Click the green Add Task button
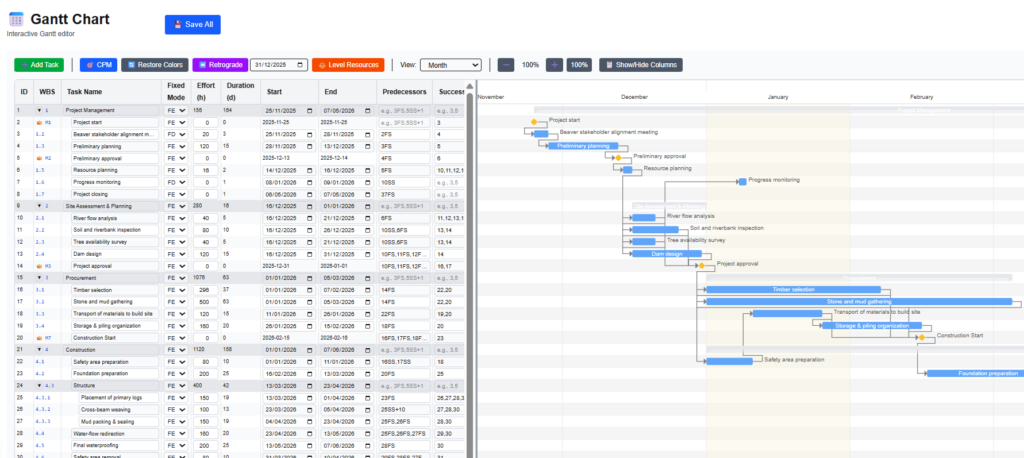 tap(39, 65)
